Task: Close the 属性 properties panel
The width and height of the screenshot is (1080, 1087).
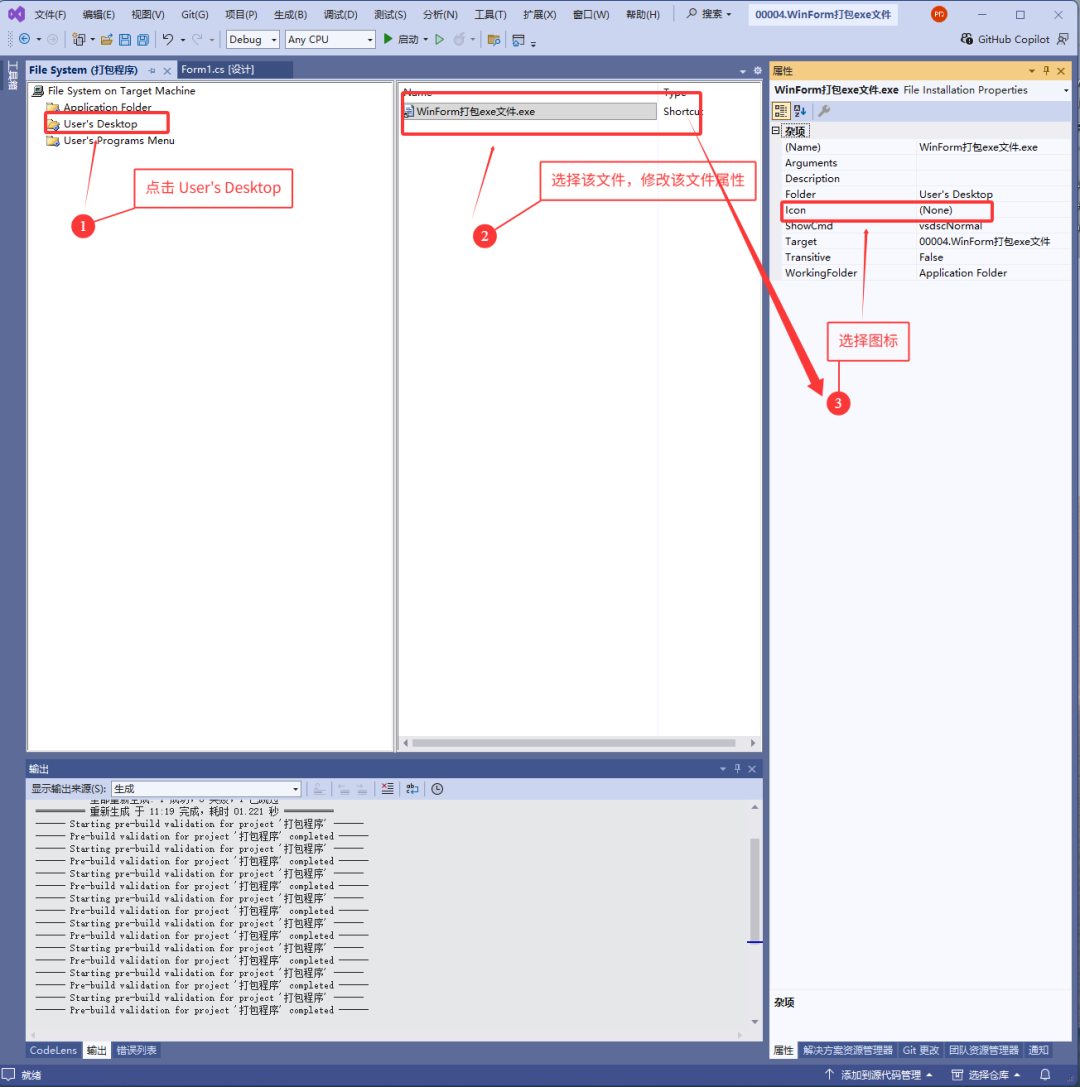Action: [x=1061, y=70]
